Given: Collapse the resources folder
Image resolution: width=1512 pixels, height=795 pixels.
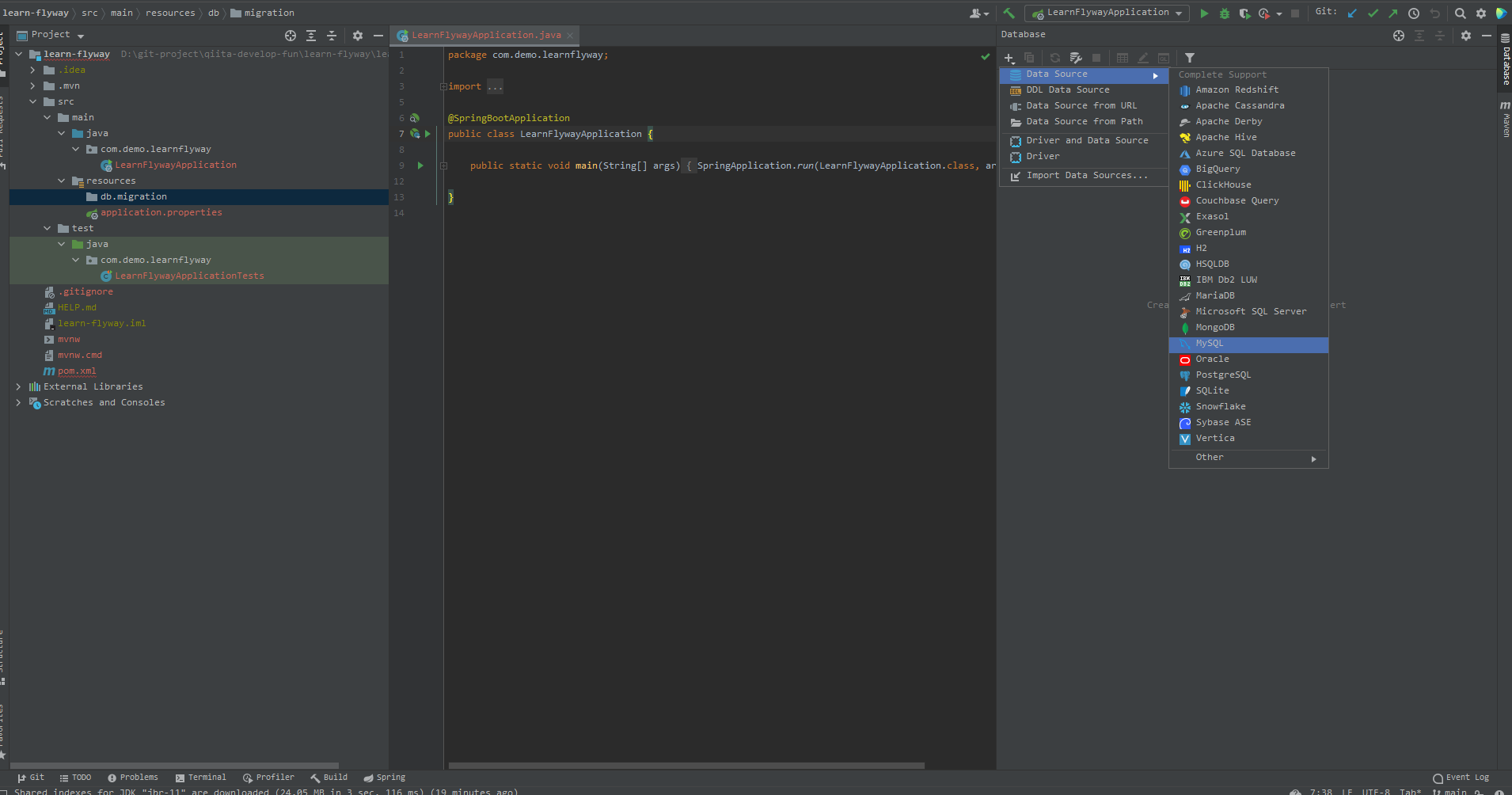Looking at the screenshot, I should coord(62,181).
